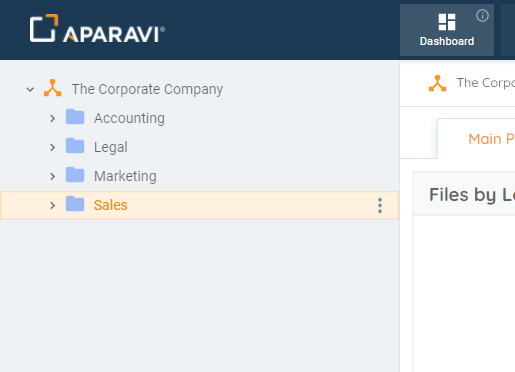This screenshot has width=515, height=372.
Task: Expand the Marketing folder
Action: (x=52, y=176)
